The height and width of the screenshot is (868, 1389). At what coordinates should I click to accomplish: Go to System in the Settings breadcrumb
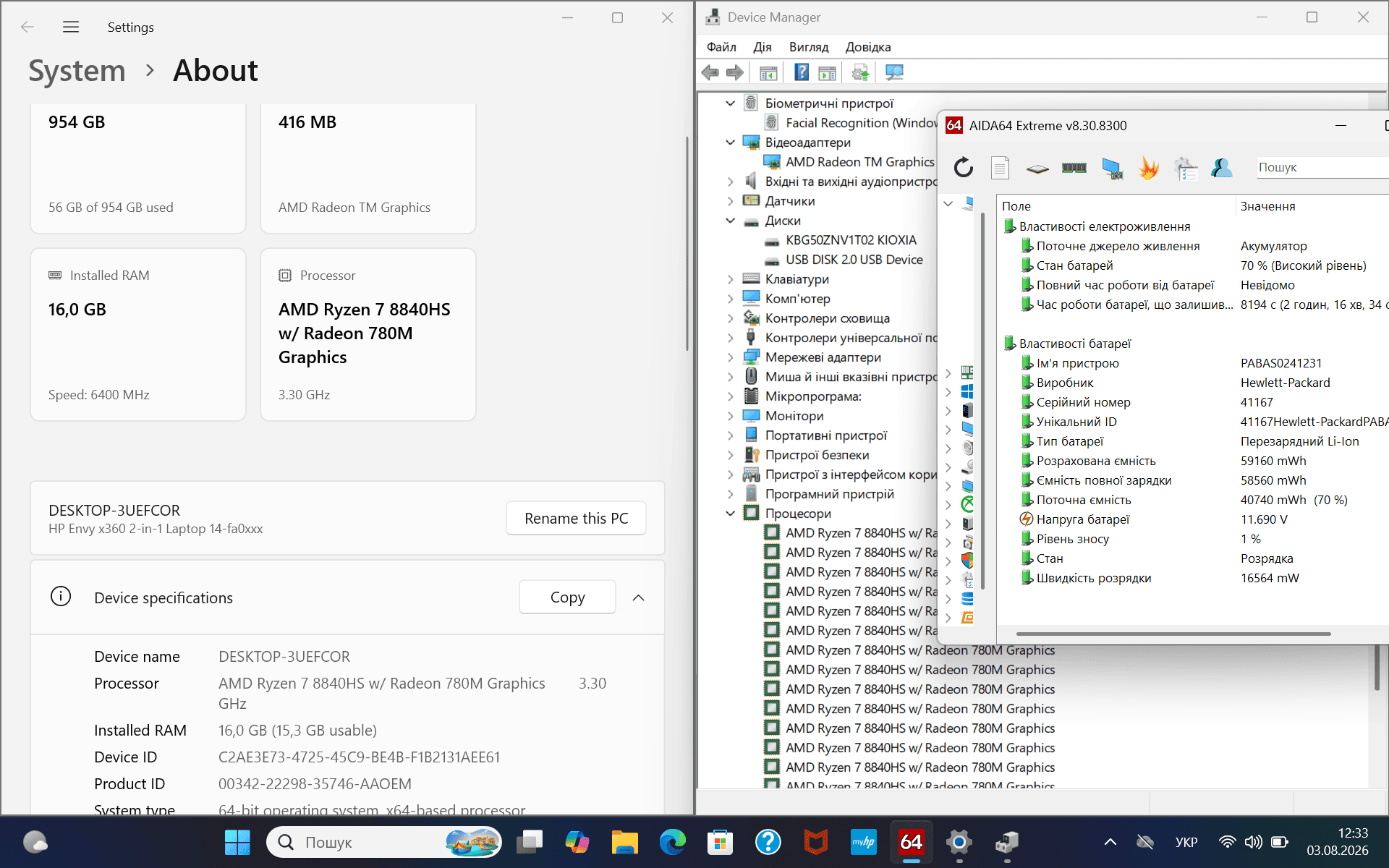77,71
